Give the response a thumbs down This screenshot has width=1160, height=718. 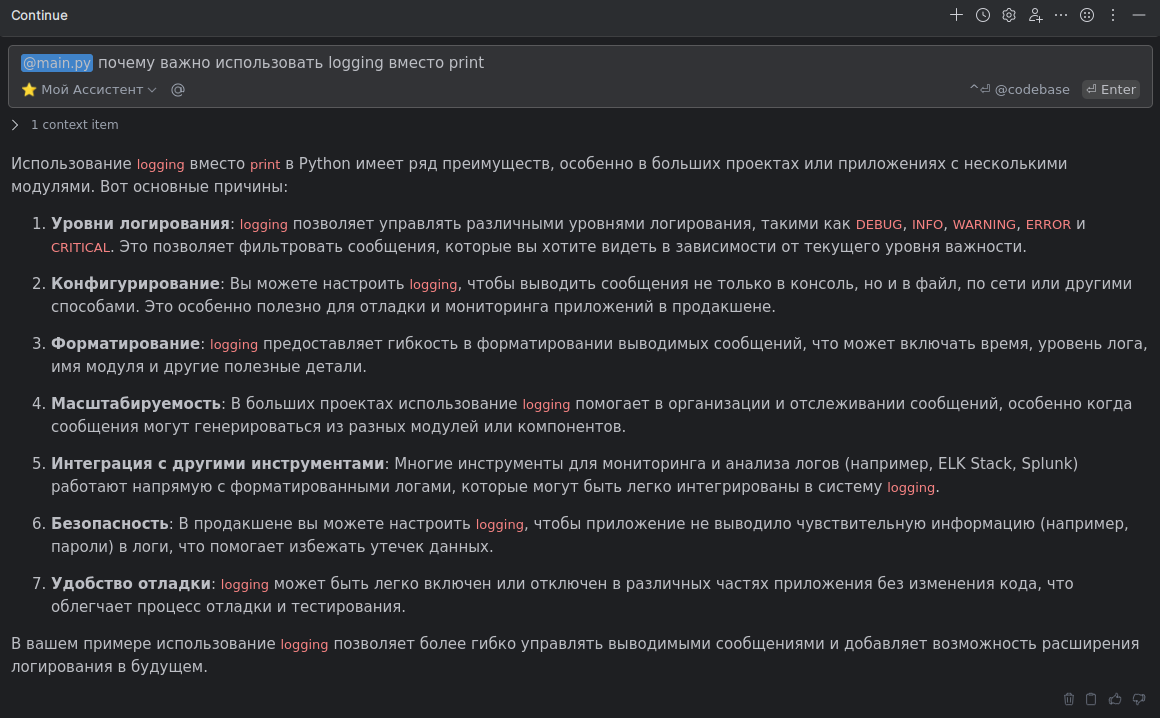click(1138, 699)
